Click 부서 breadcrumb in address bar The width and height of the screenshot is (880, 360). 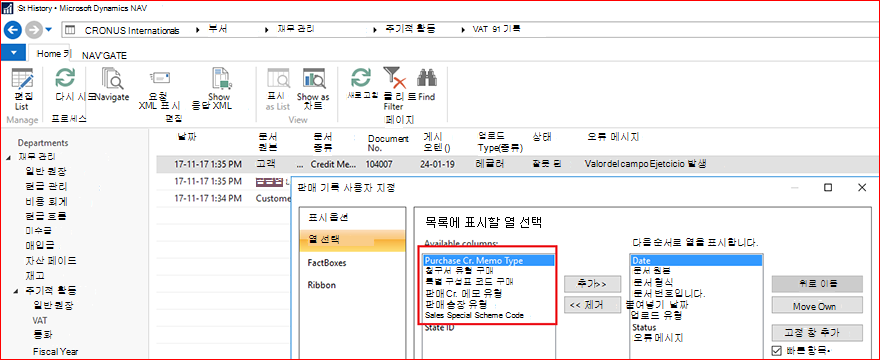[218, 30]
